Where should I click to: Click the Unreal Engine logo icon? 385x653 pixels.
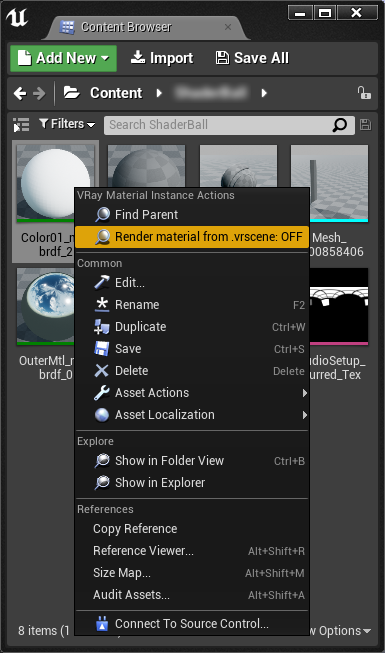click(17, 18)
